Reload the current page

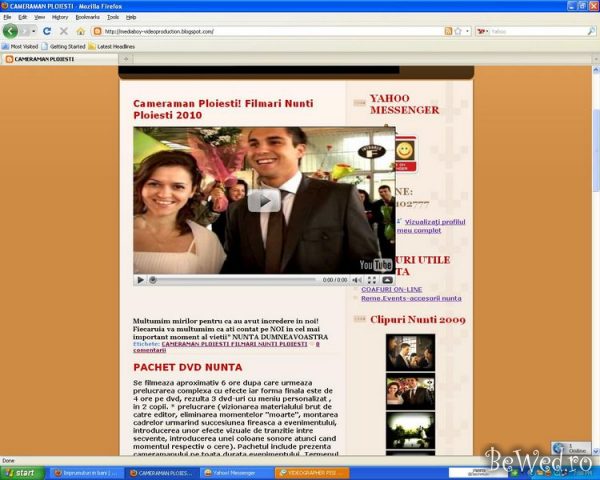[x=47, y=31]
